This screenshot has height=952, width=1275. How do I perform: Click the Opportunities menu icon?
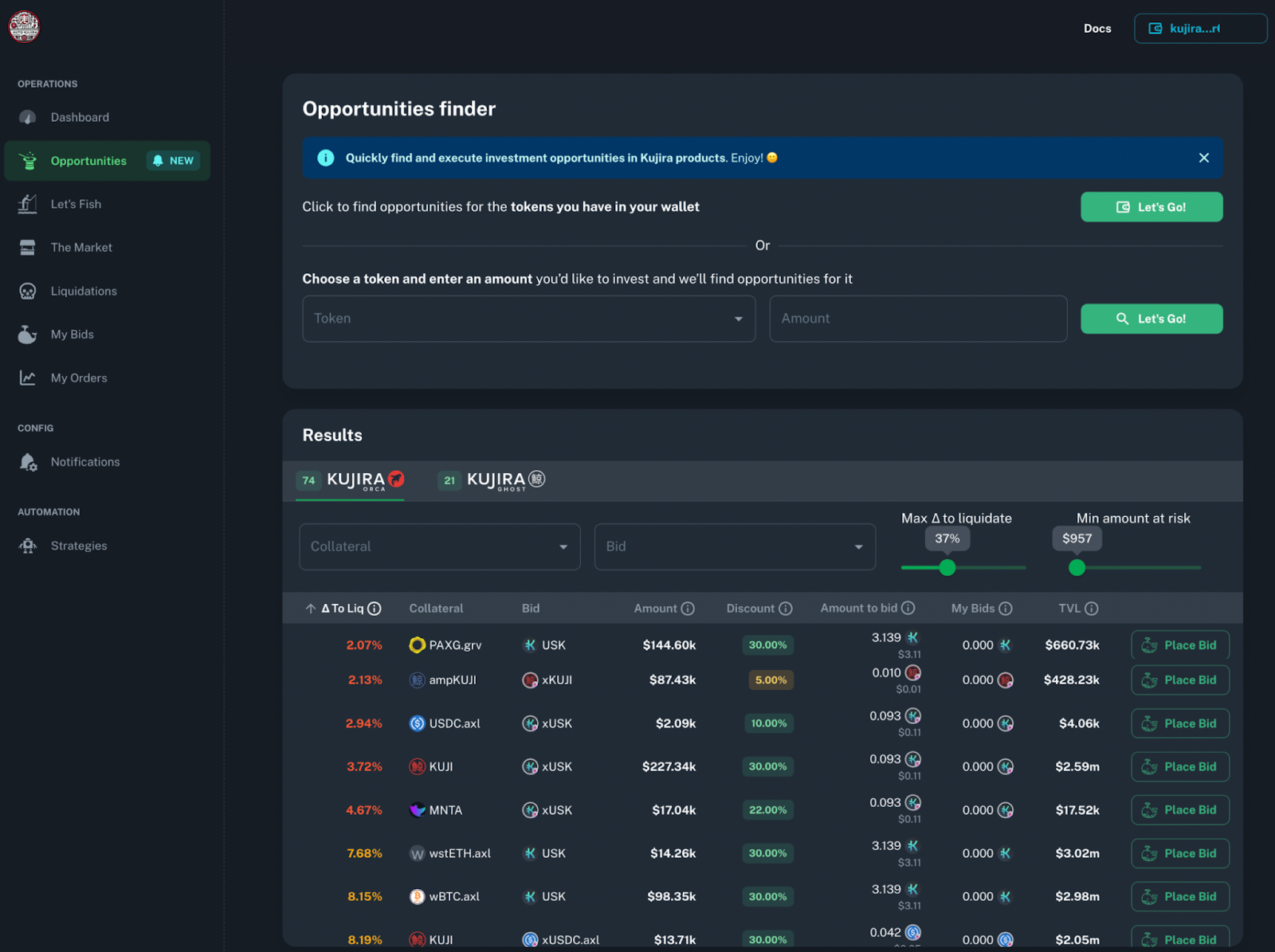point(28,161)
